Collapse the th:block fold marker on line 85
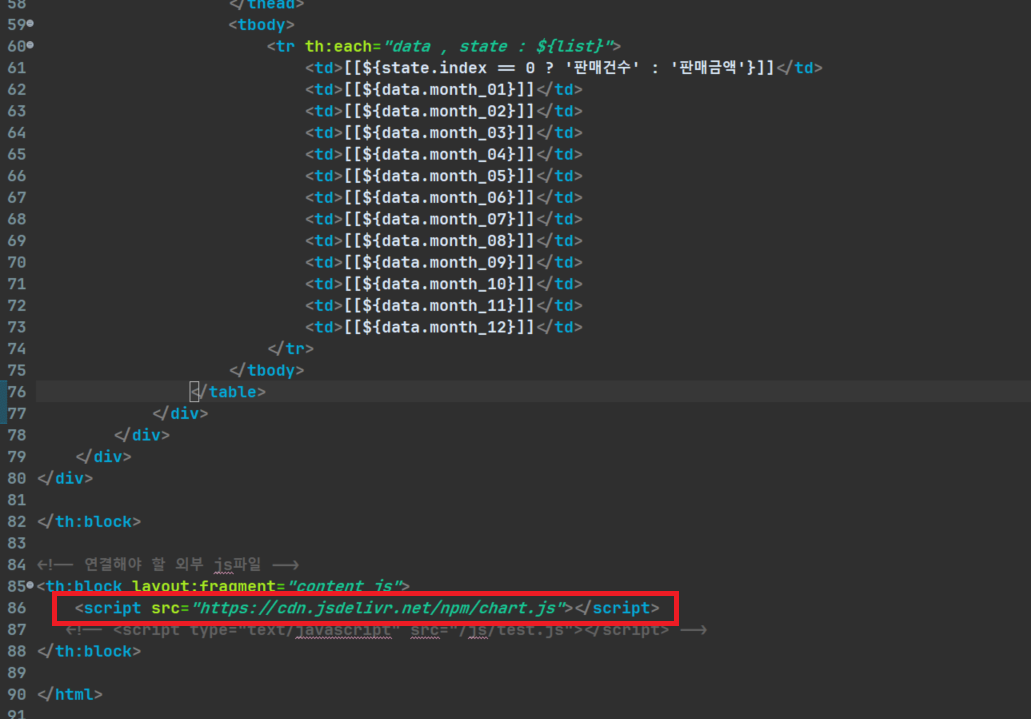The image size is (1031, 719). (x=30, y=585)
